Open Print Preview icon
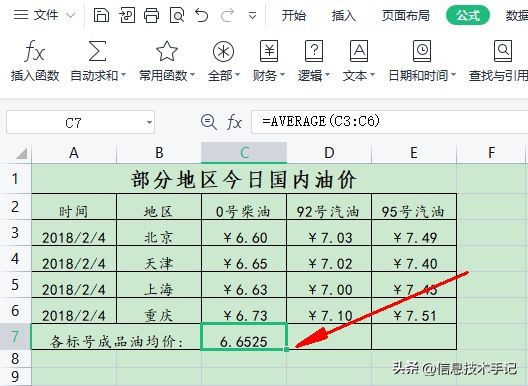528x386 pixels. click(177, 15)
